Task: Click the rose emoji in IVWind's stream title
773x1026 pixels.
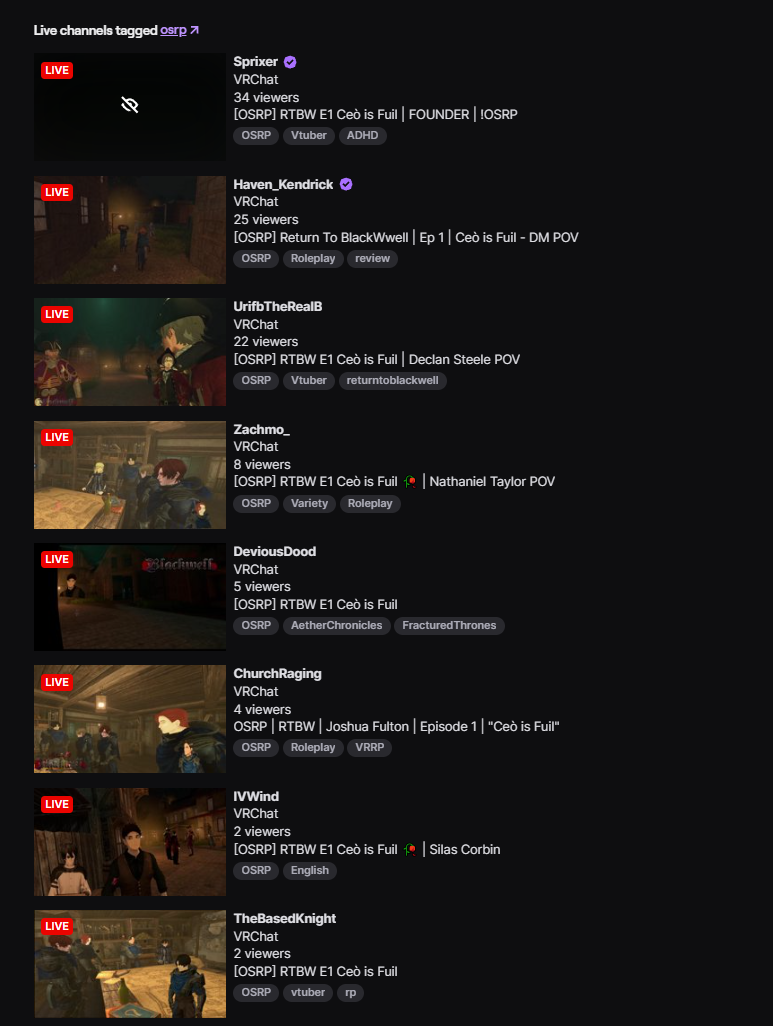Action: click(410, 850)
